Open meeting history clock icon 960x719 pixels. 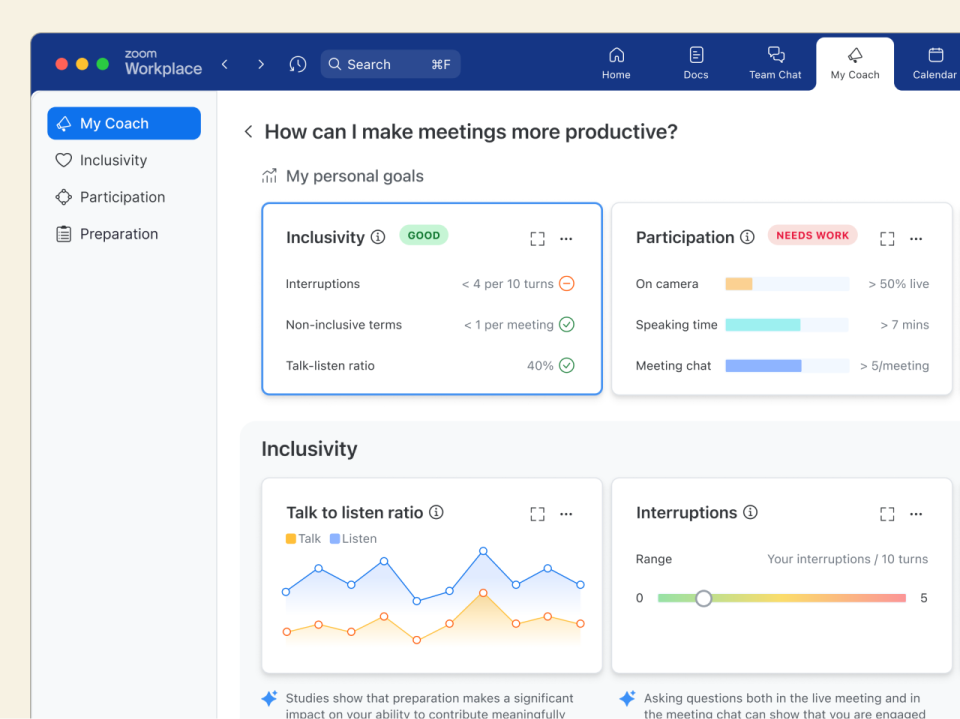297,64
